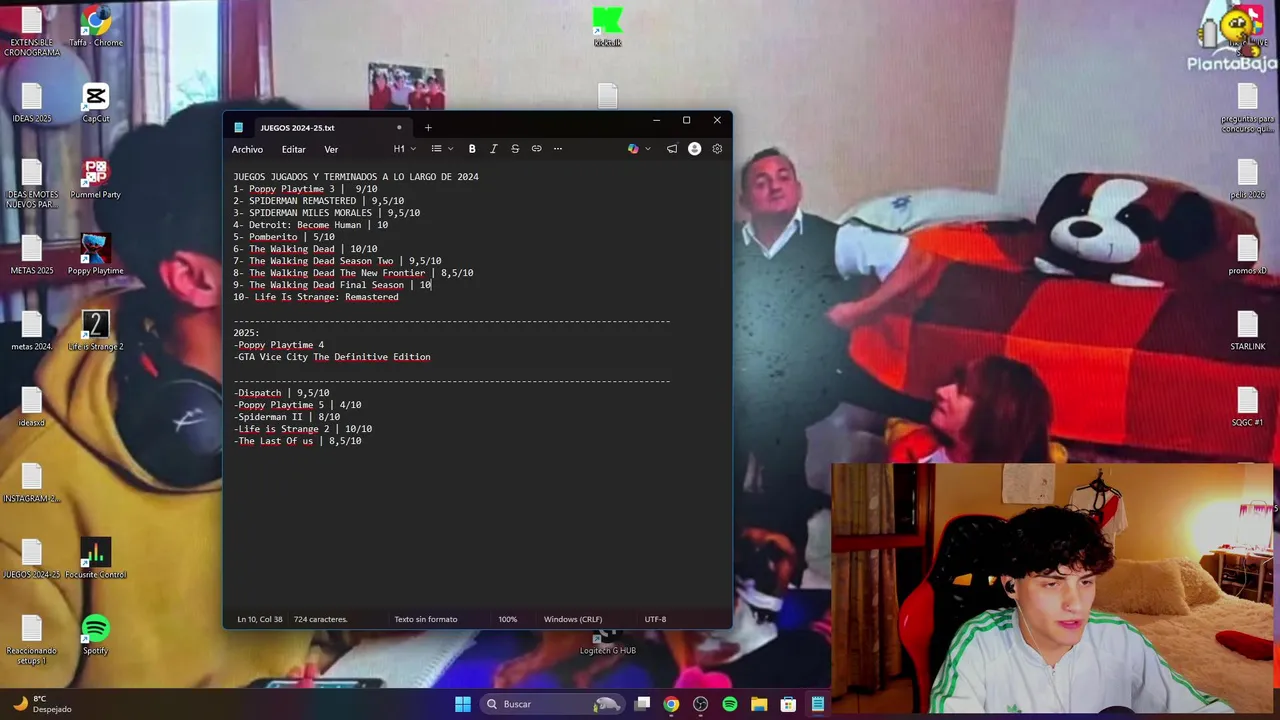Open the more options ellipsis in the toolbar

pyautogui.click(x=558, y=149)
